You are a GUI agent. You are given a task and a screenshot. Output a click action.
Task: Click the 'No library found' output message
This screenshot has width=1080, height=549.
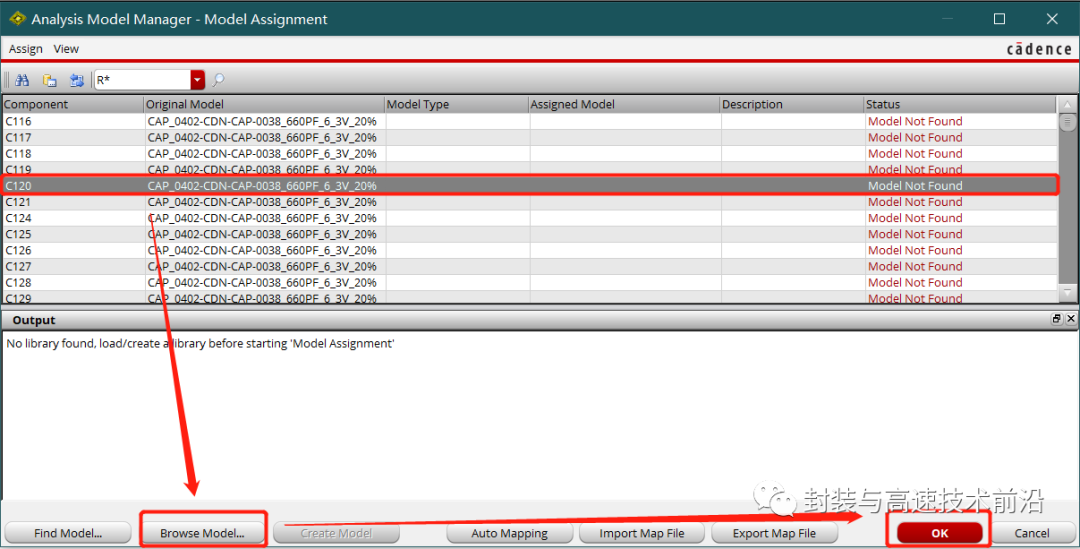[x=200, y=343]
